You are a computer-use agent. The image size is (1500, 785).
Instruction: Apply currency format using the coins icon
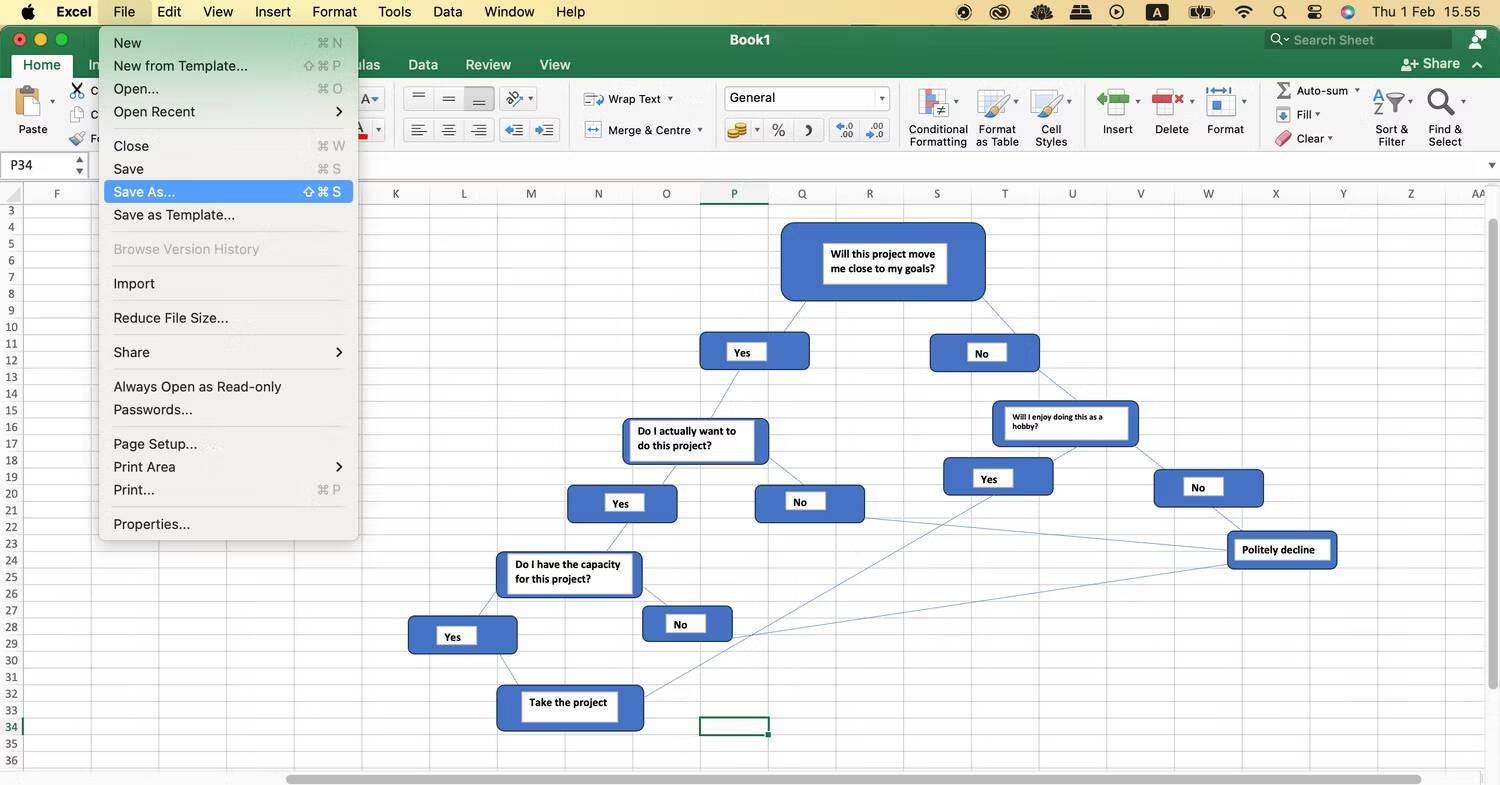[x=738, y=130]
